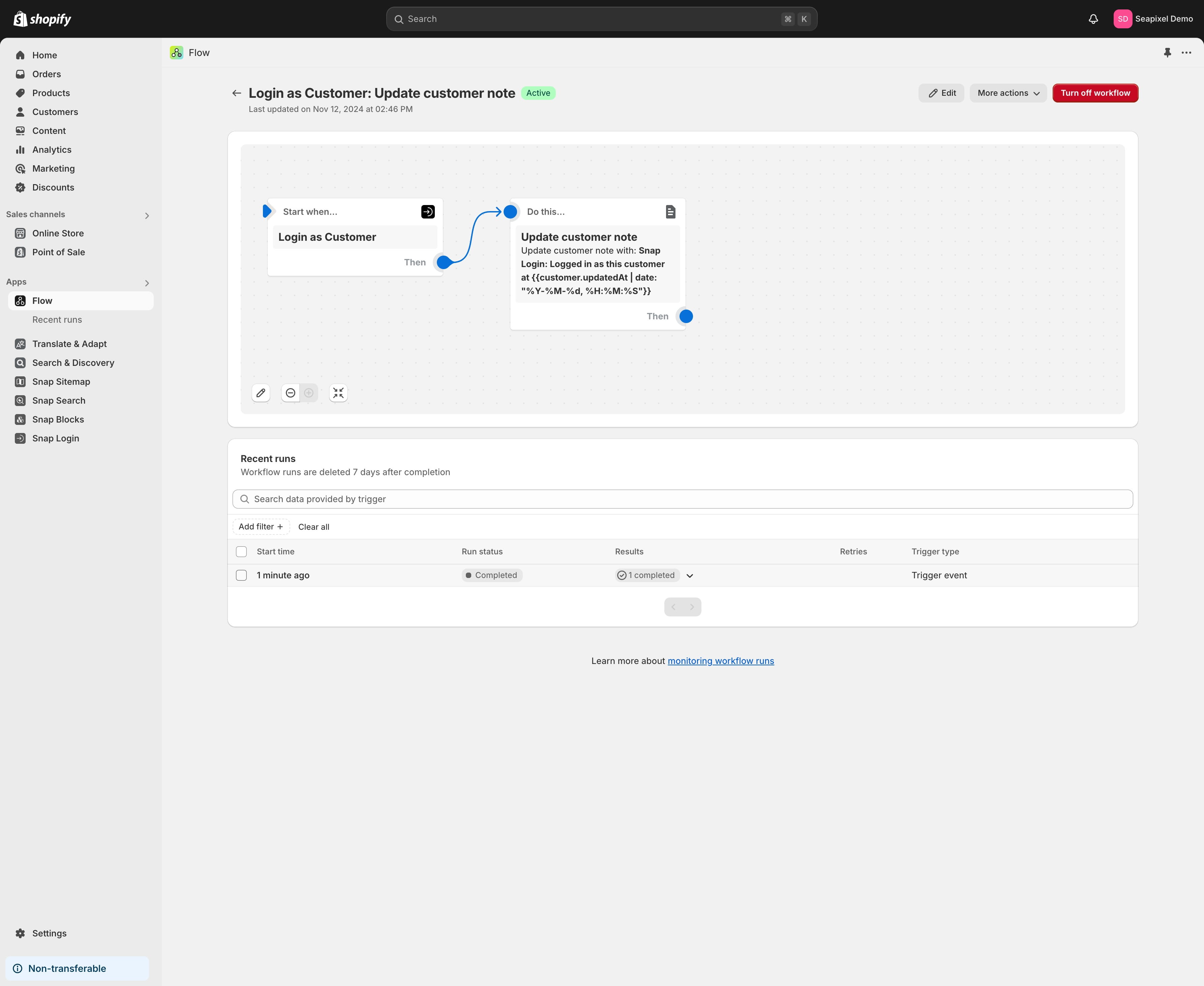The height and width of the screenshot is (986, 1204).
Task: Click the document icon on the Do this card
Action: [670, 212]
